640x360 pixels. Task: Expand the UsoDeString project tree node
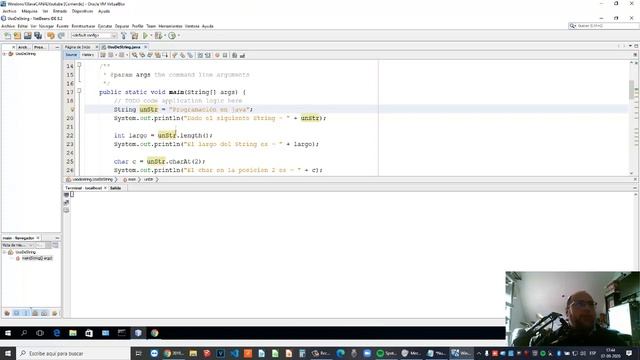4,54
